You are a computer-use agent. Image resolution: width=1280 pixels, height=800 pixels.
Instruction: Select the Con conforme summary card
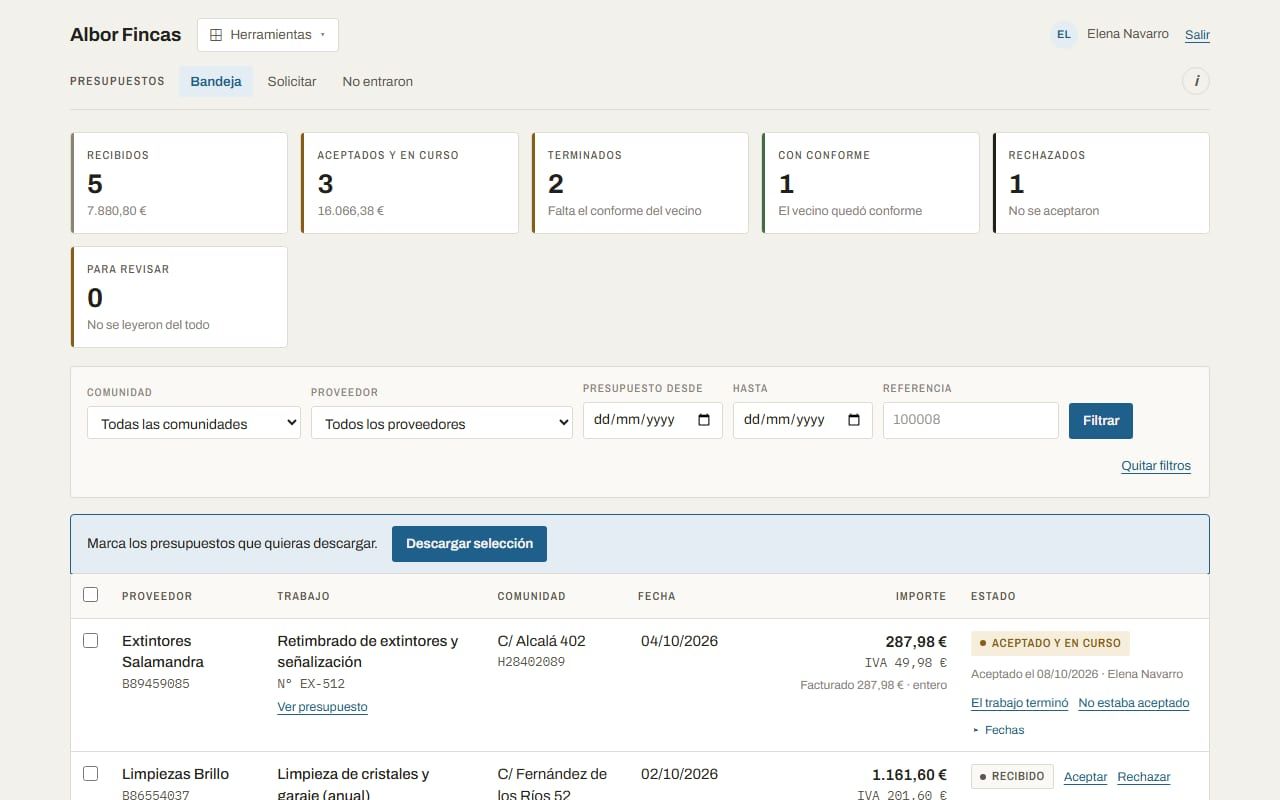pos(871,183)
